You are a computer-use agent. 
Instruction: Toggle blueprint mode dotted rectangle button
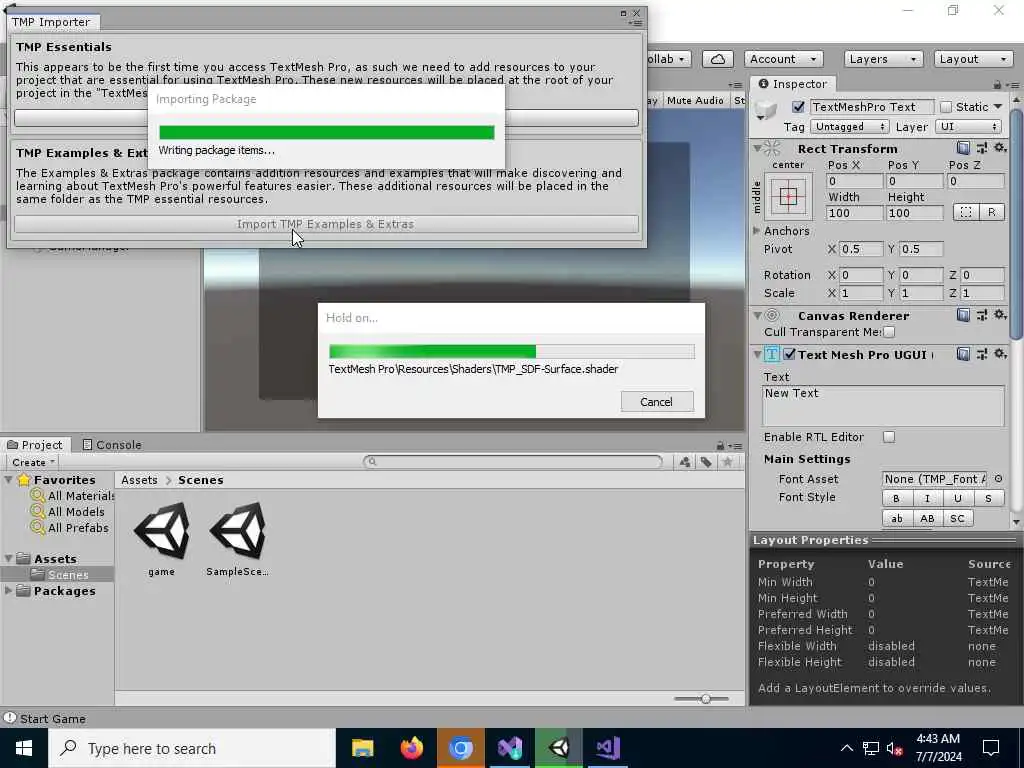point(966,212)
